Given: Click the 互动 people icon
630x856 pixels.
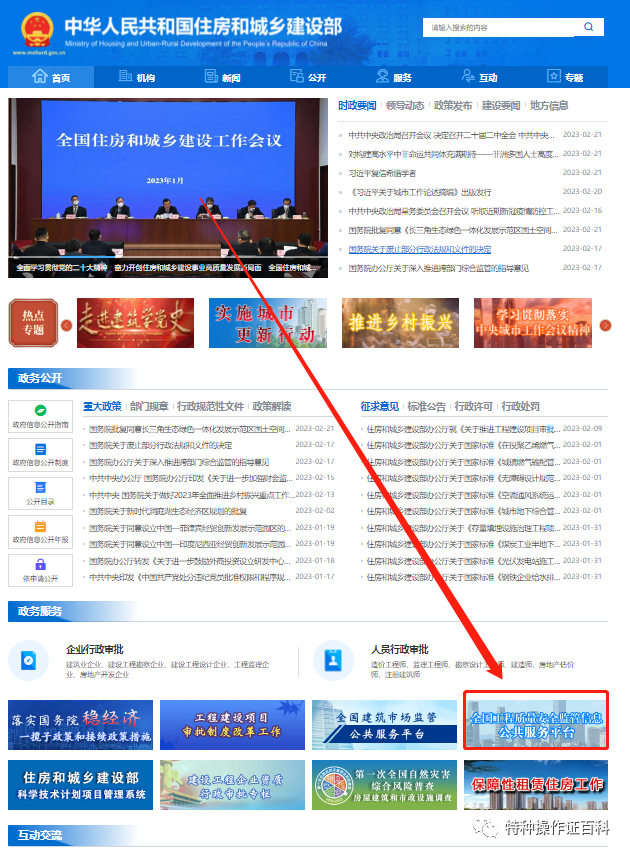Looking at the screenshot, I should [468, 76].
